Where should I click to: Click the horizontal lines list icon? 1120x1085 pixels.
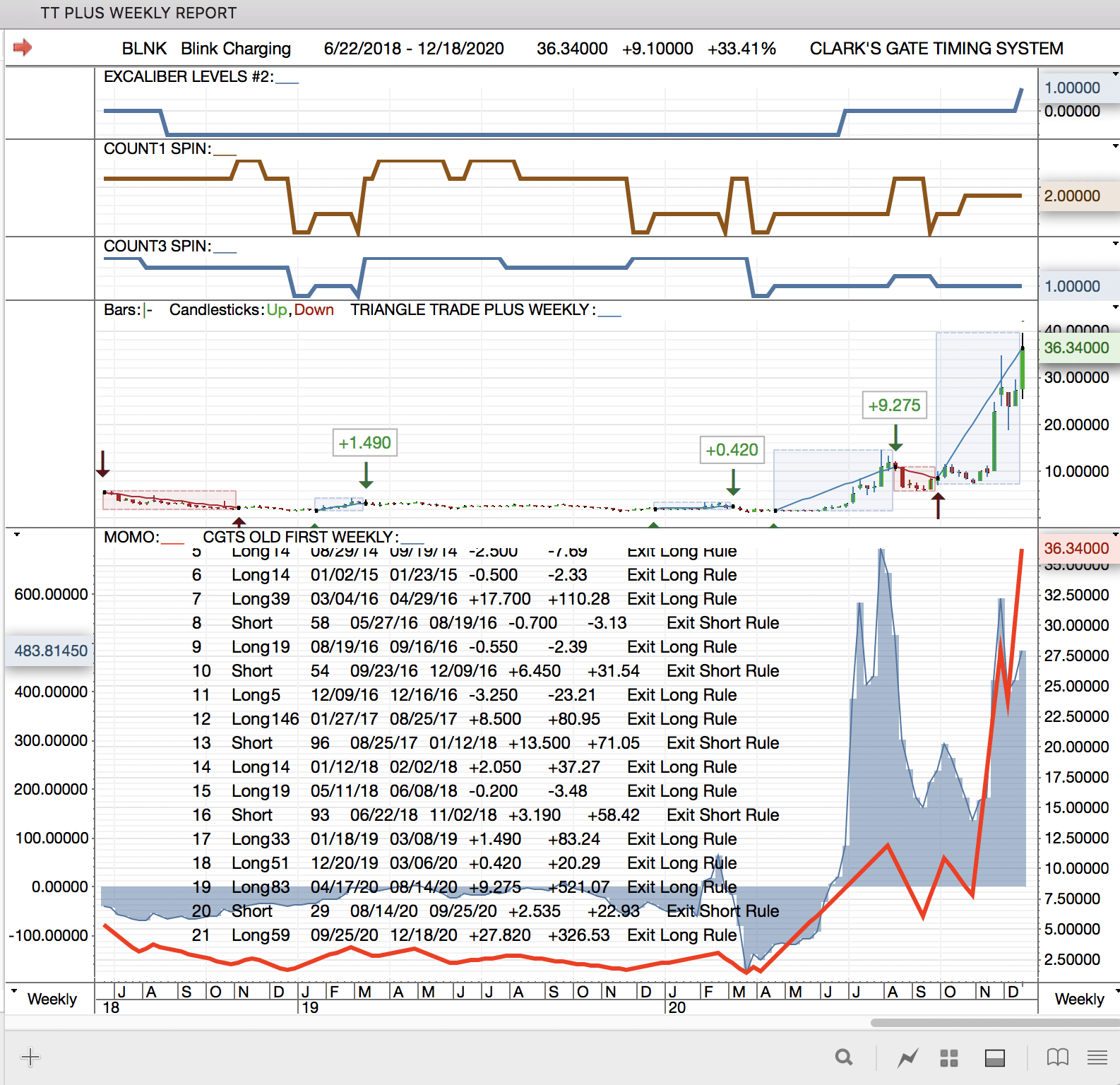coord(1097,1057)
